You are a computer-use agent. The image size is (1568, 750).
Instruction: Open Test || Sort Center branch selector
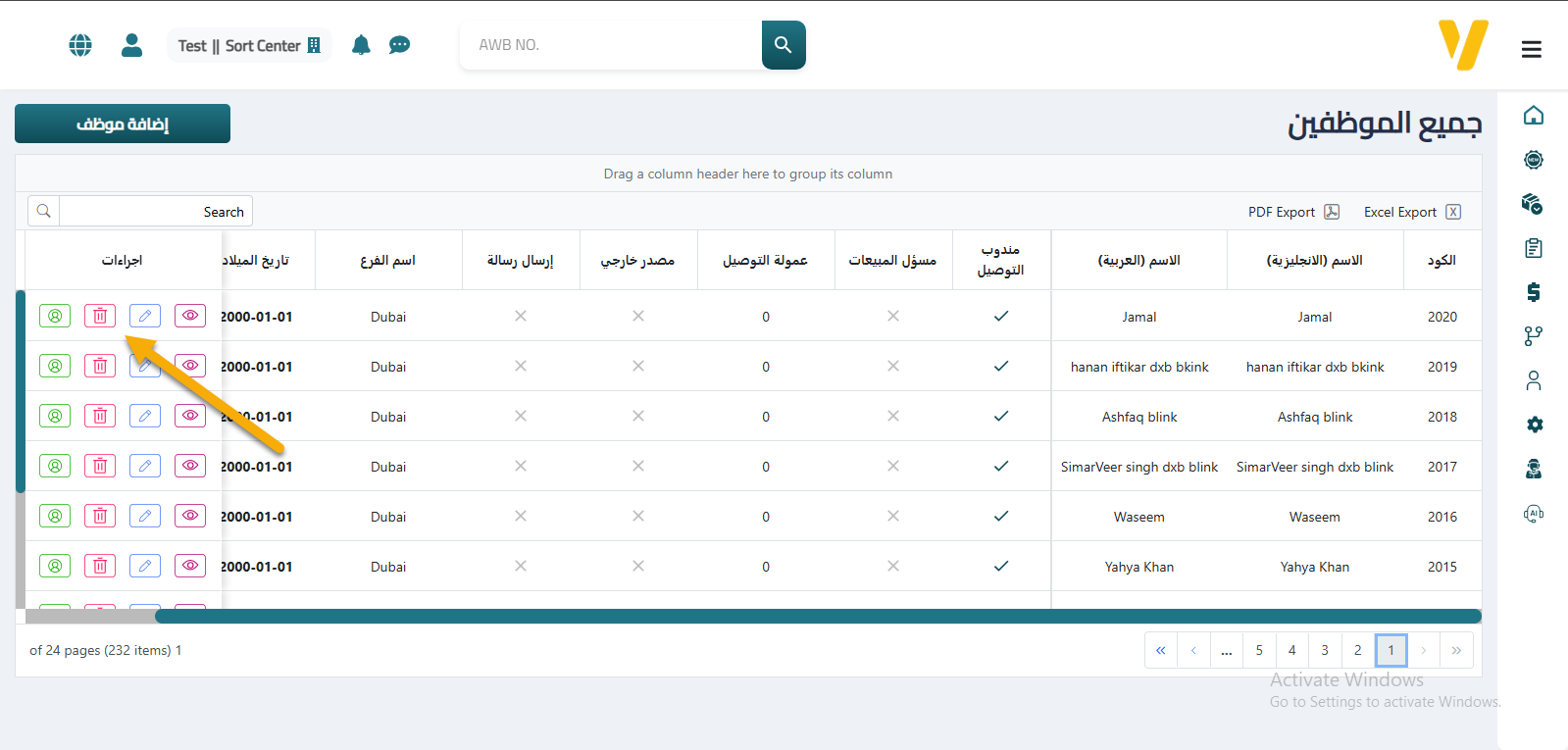(249, 45)
